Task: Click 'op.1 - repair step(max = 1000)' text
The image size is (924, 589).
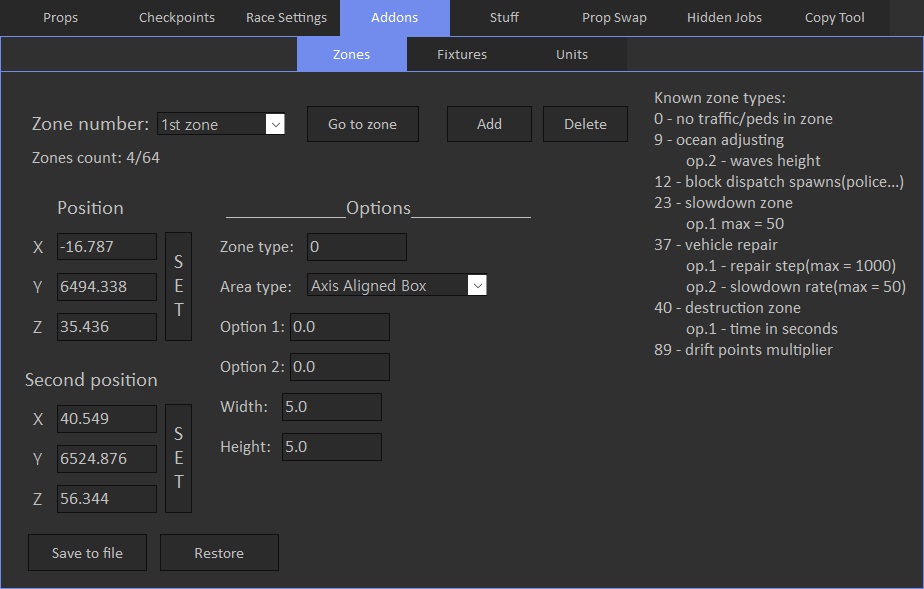Action: (791, 266)
